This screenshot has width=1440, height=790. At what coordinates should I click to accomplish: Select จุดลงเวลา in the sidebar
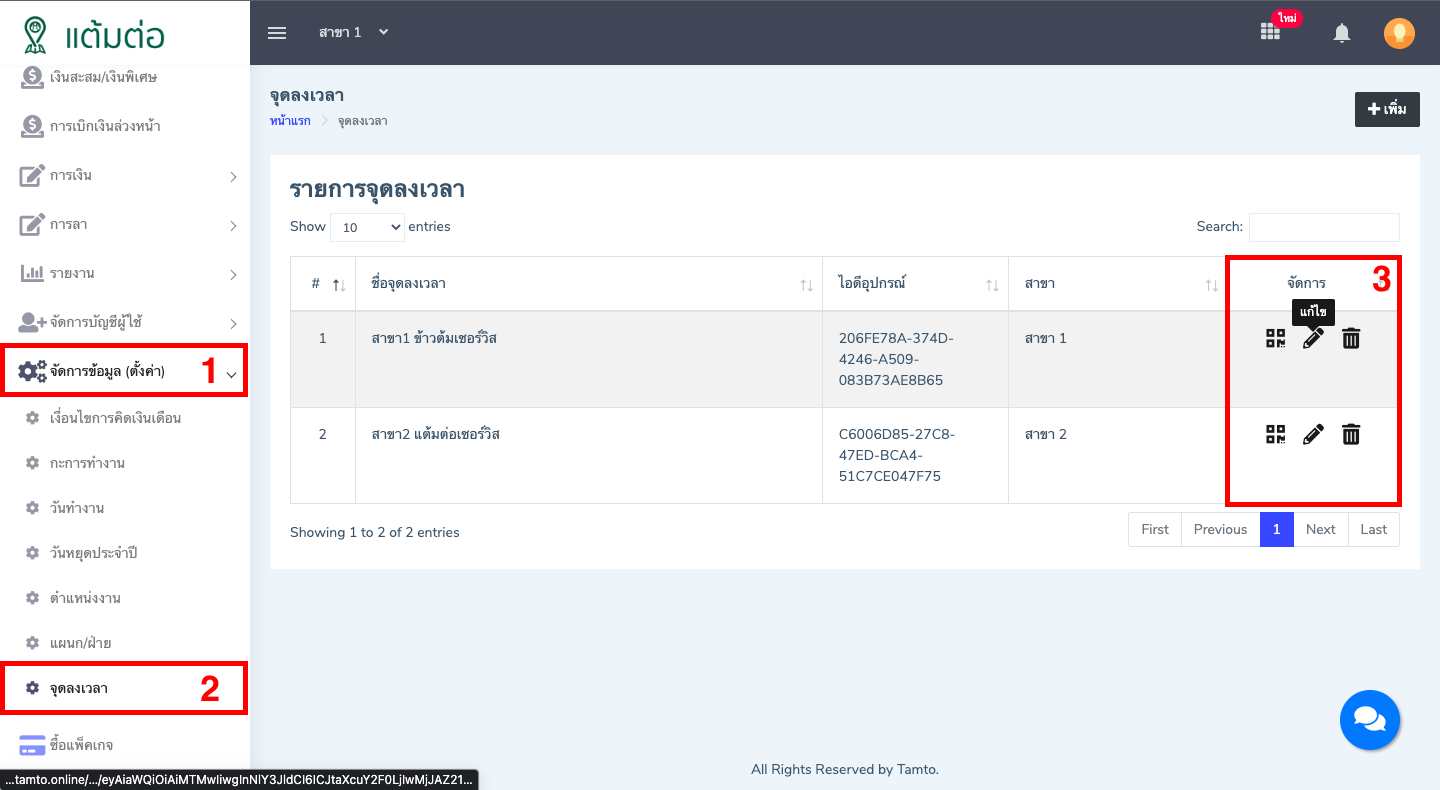click(x=80, y=688)
